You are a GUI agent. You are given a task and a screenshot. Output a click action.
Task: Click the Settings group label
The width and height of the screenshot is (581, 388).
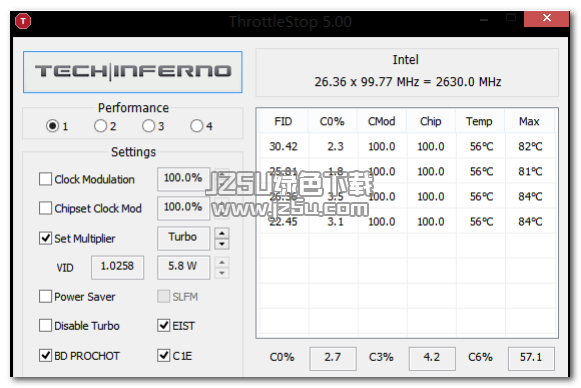click(x=133, y=152)
